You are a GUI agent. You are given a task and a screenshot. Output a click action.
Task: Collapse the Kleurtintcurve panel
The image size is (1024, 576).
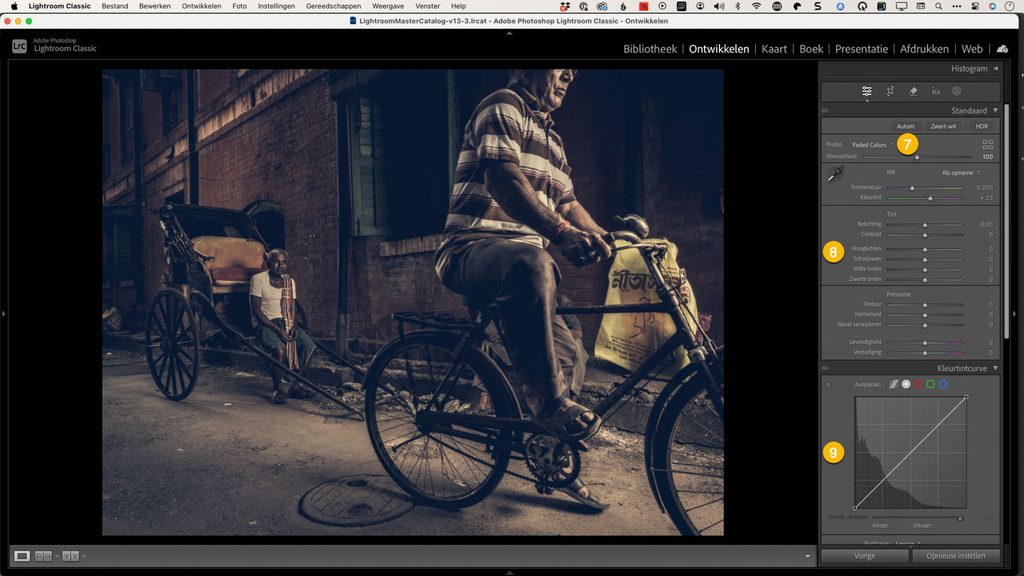pos(995,368)
